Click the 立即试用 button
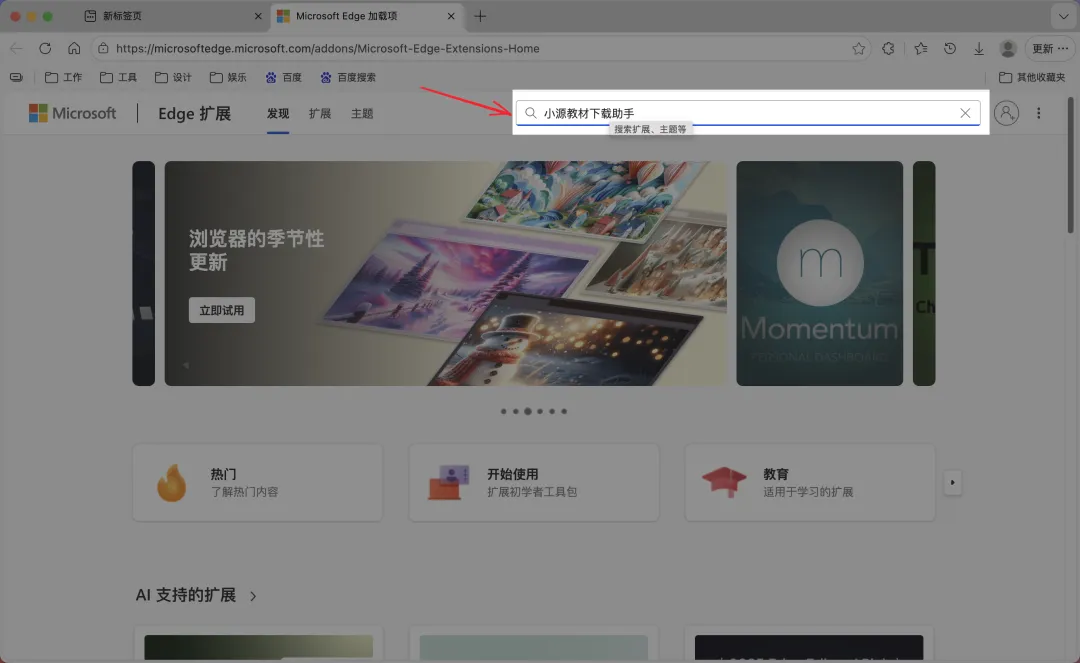Viewport: 1080px width, 663px height. pos(222,311)
